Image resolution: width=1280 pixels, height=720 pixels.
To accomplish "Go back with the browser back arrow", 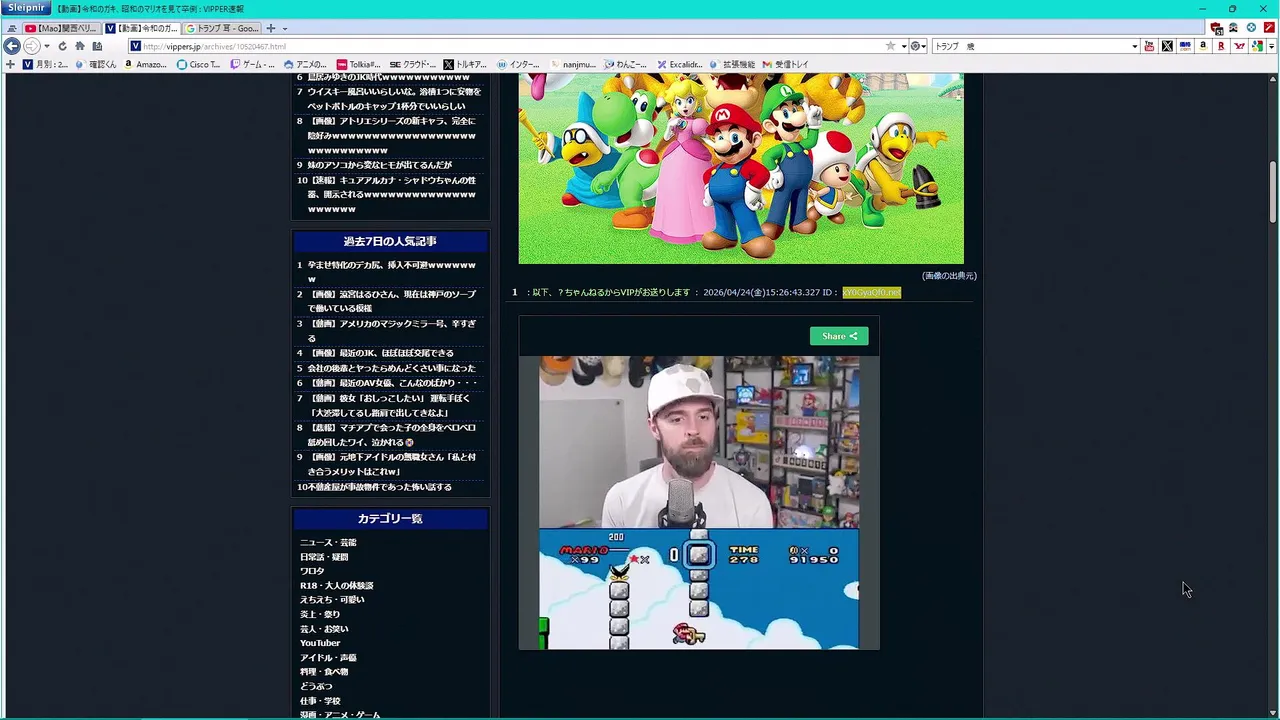I will point(12,46).
